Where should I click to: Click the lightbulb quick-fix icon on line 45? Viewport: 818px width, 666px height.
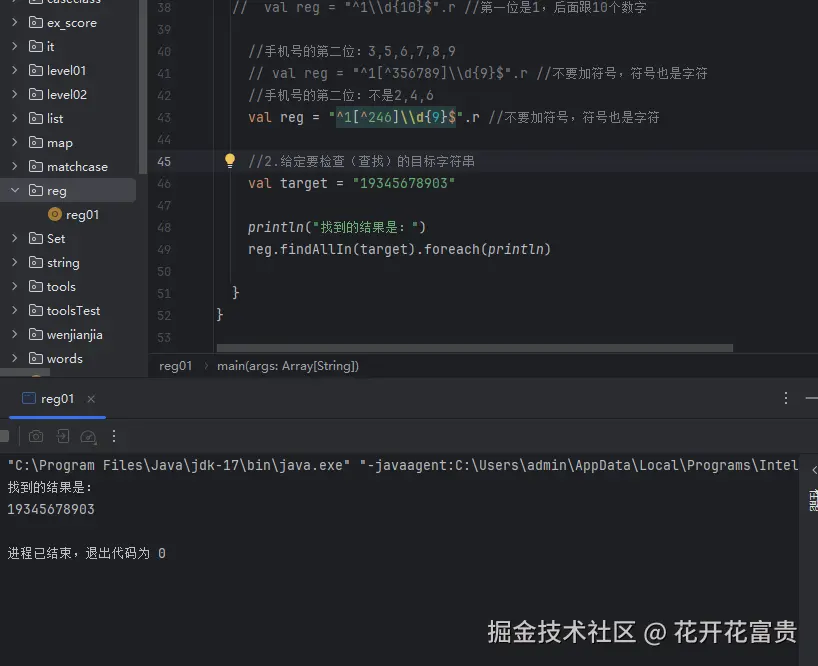230,161
